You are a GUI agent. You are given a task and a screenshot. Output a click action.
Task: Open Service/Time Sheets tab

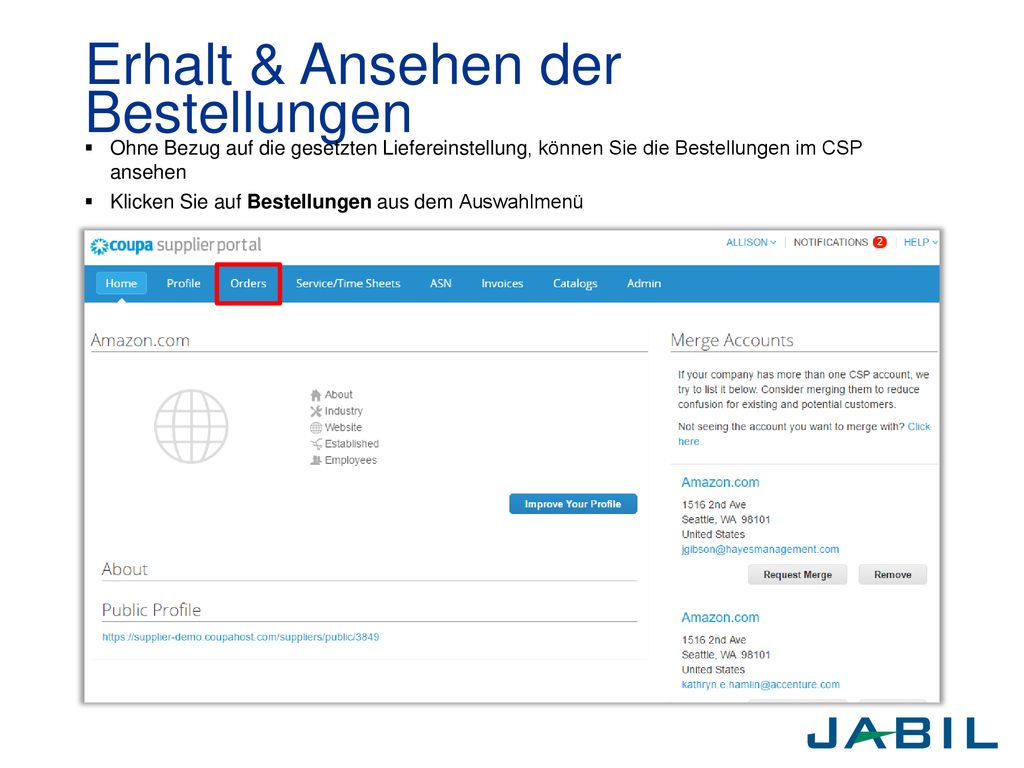348,283
